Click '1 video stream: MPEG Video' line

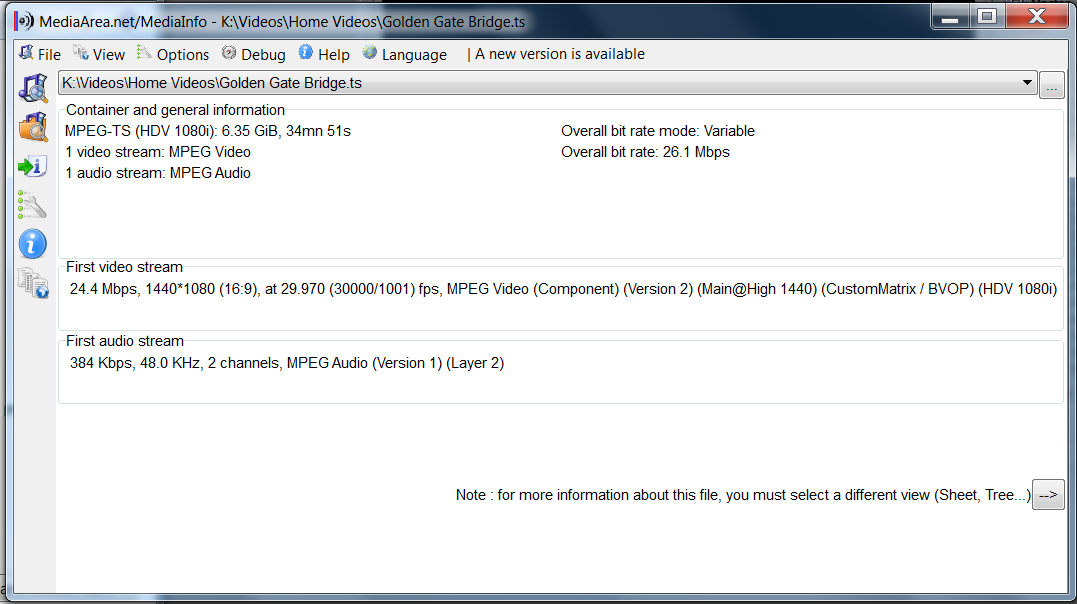[x=158, y=152]
